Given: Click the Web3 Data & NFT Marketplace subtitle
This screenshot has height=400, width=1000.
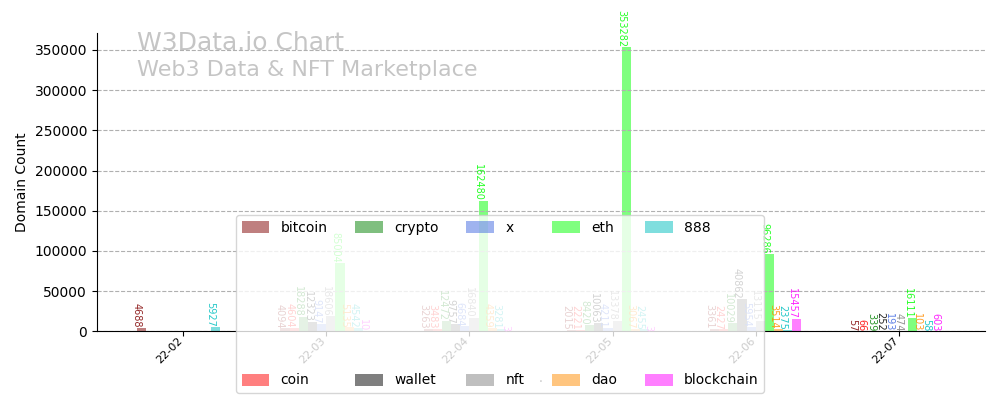Looking at the screenshot, I should (307, 69).
